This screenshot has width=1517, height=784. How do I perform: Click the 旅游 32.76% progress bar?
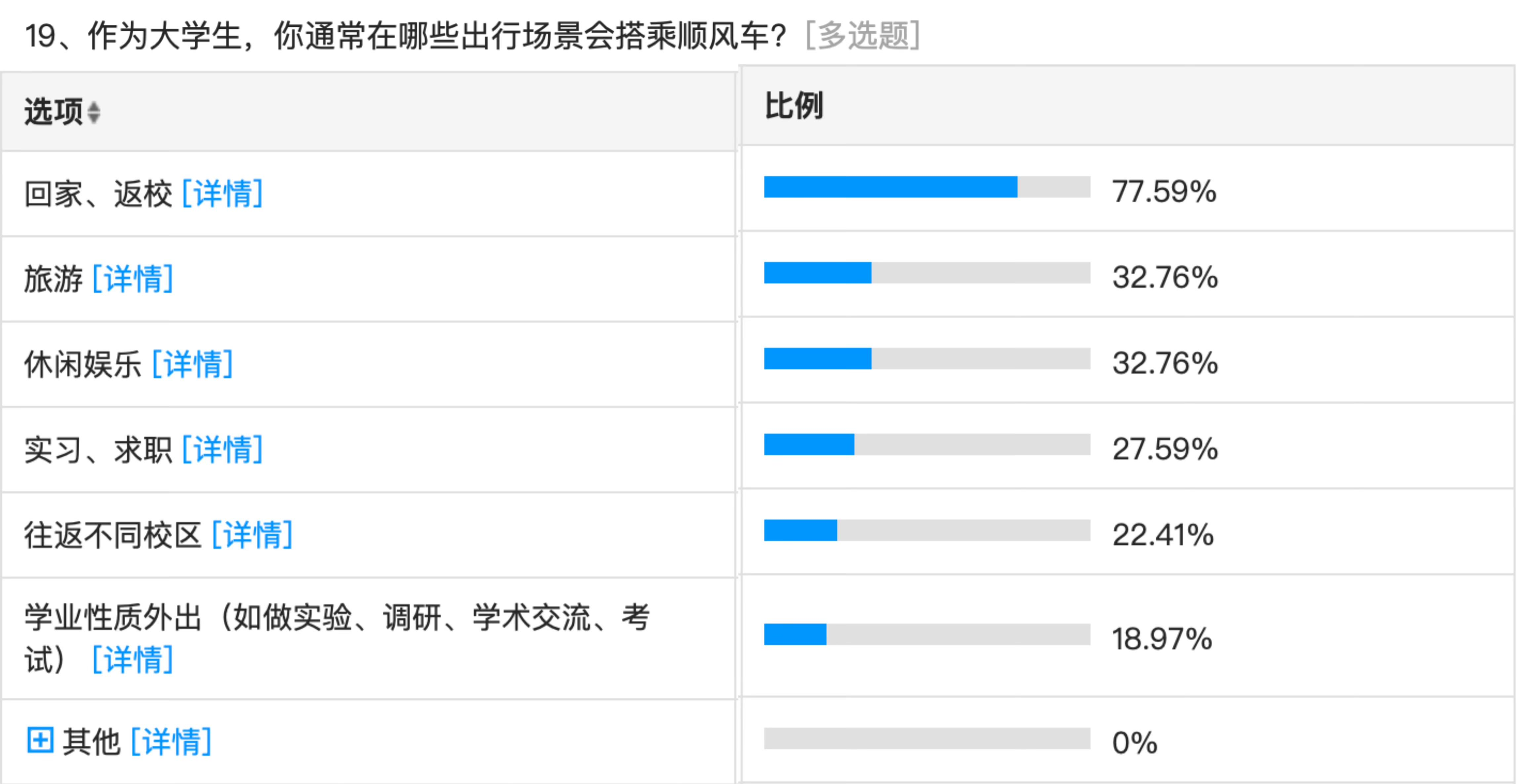(x=926, y=273)
